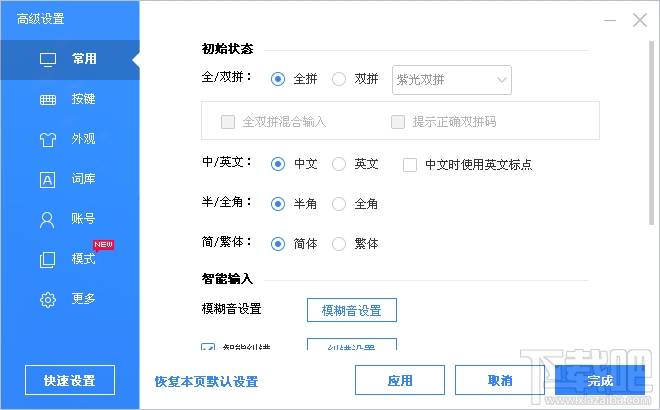Select 简体 character mode
The height and width of the screenshot is (410, 660).
[x=278, y=244]
